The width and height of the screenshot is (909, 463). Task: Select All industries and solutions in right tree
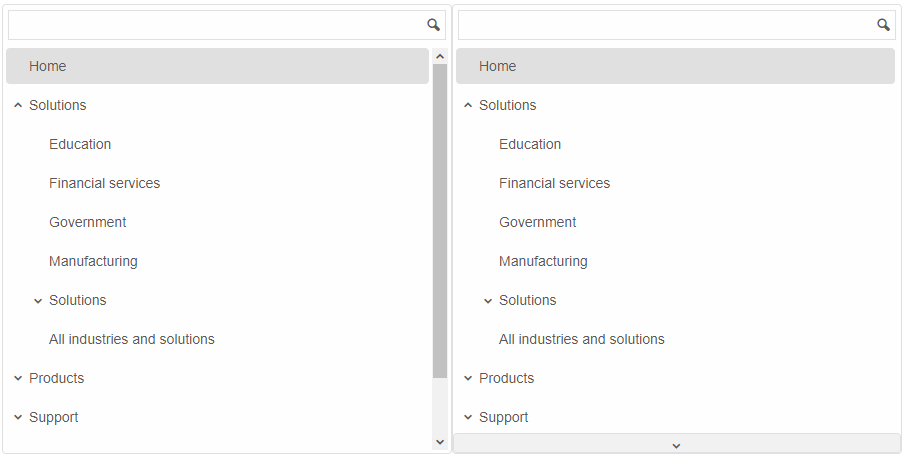581,339
